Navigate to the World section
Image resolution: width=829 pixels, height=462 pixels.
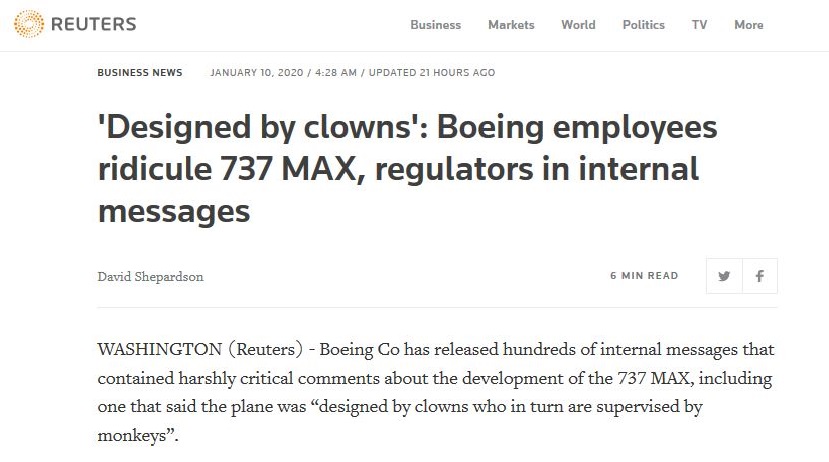(x=578, y=25)
